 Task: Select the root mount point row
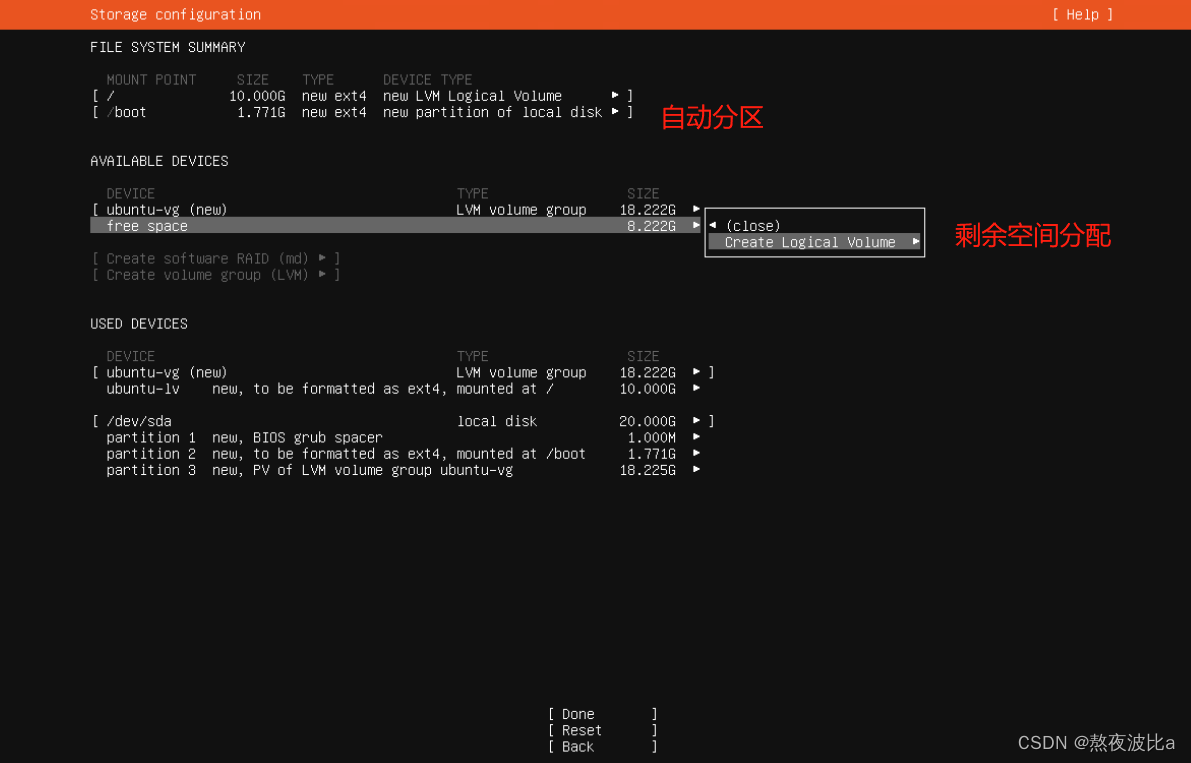(362, 96)
